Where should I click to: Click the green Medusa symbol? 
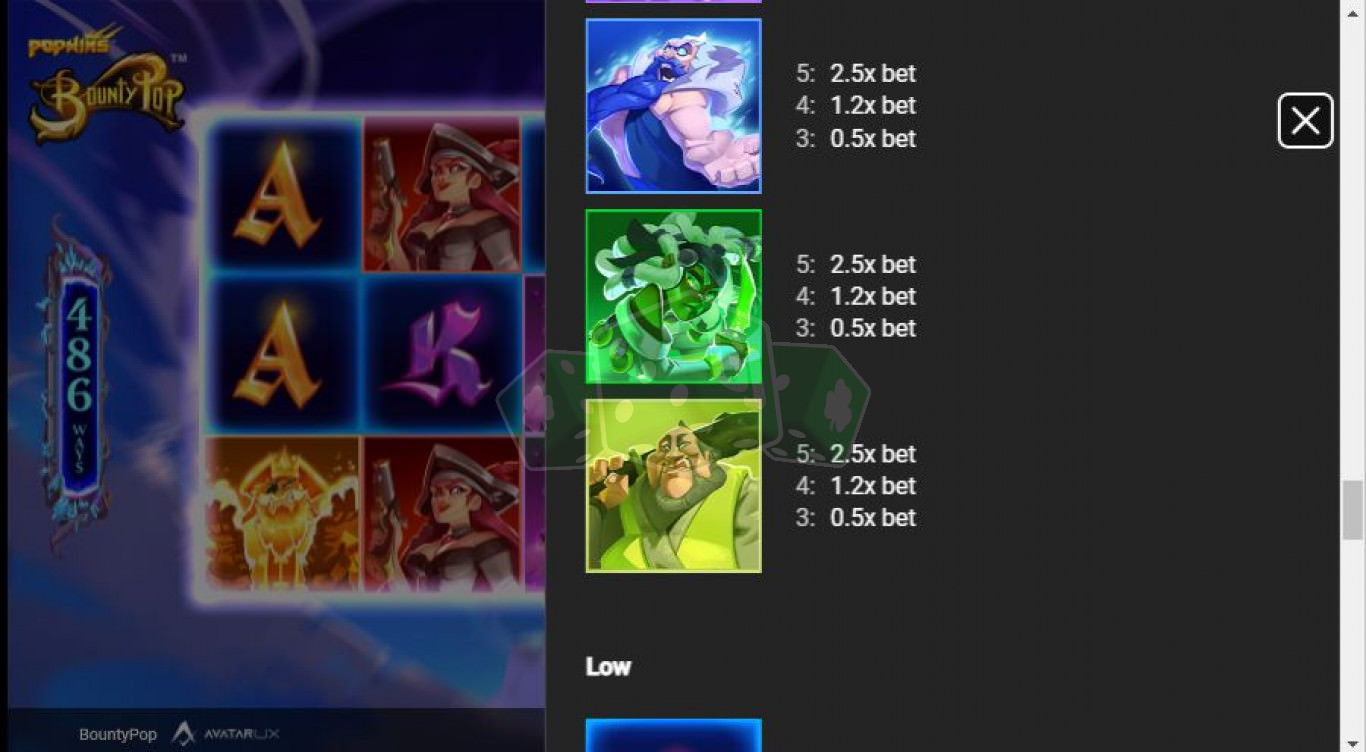click(673, 297)
